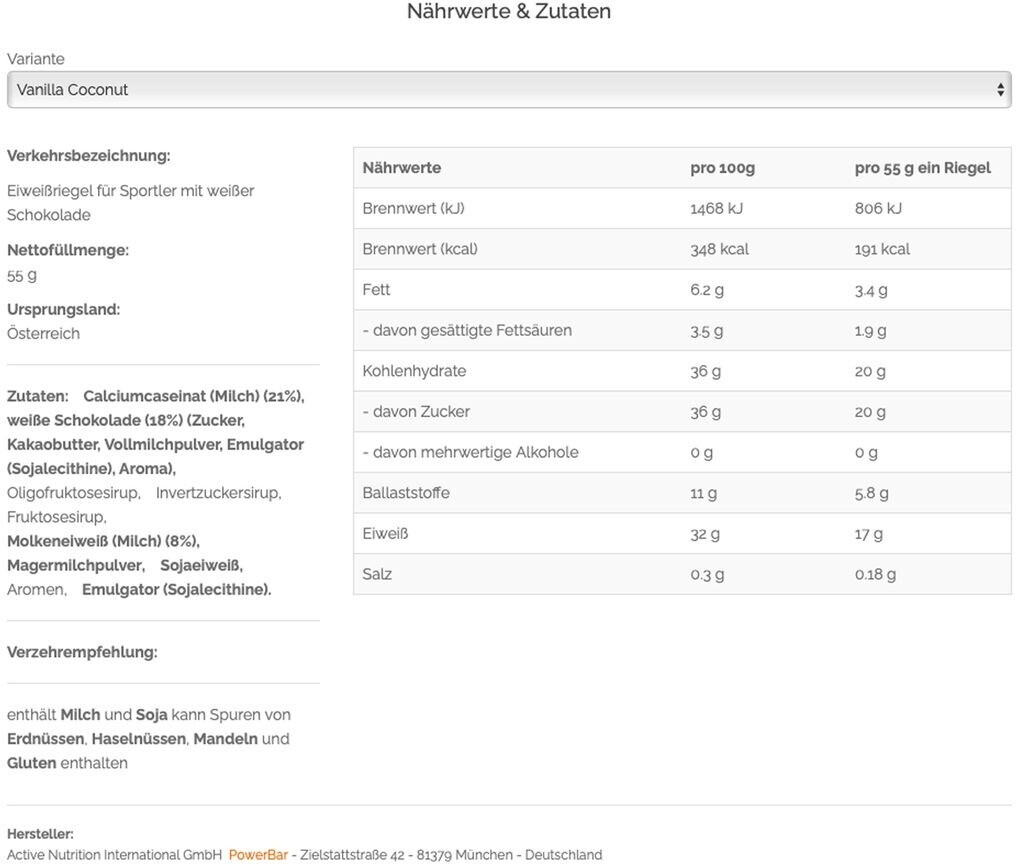1016x865 pixels.
Task: Click the Nährwerte & Zutaten heading
Action: point(508,12)
